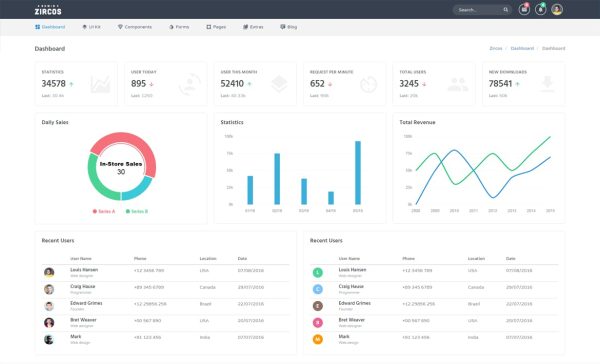Toggle the Series B legend in Daily Sales

pyautogui.click(x=137, y=211)
